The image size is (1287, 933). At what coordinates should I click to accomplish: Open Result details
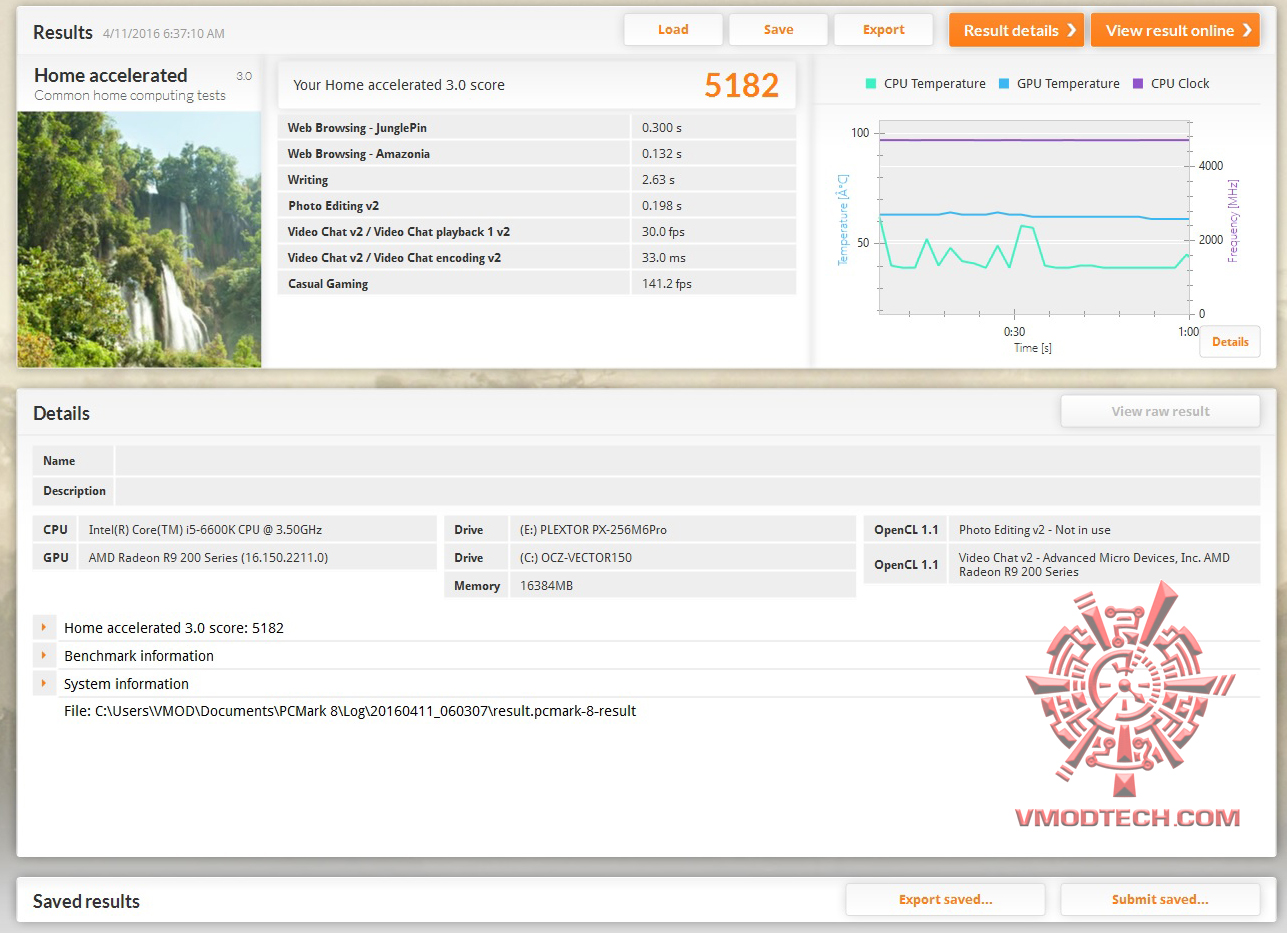tap(1017, 30)
